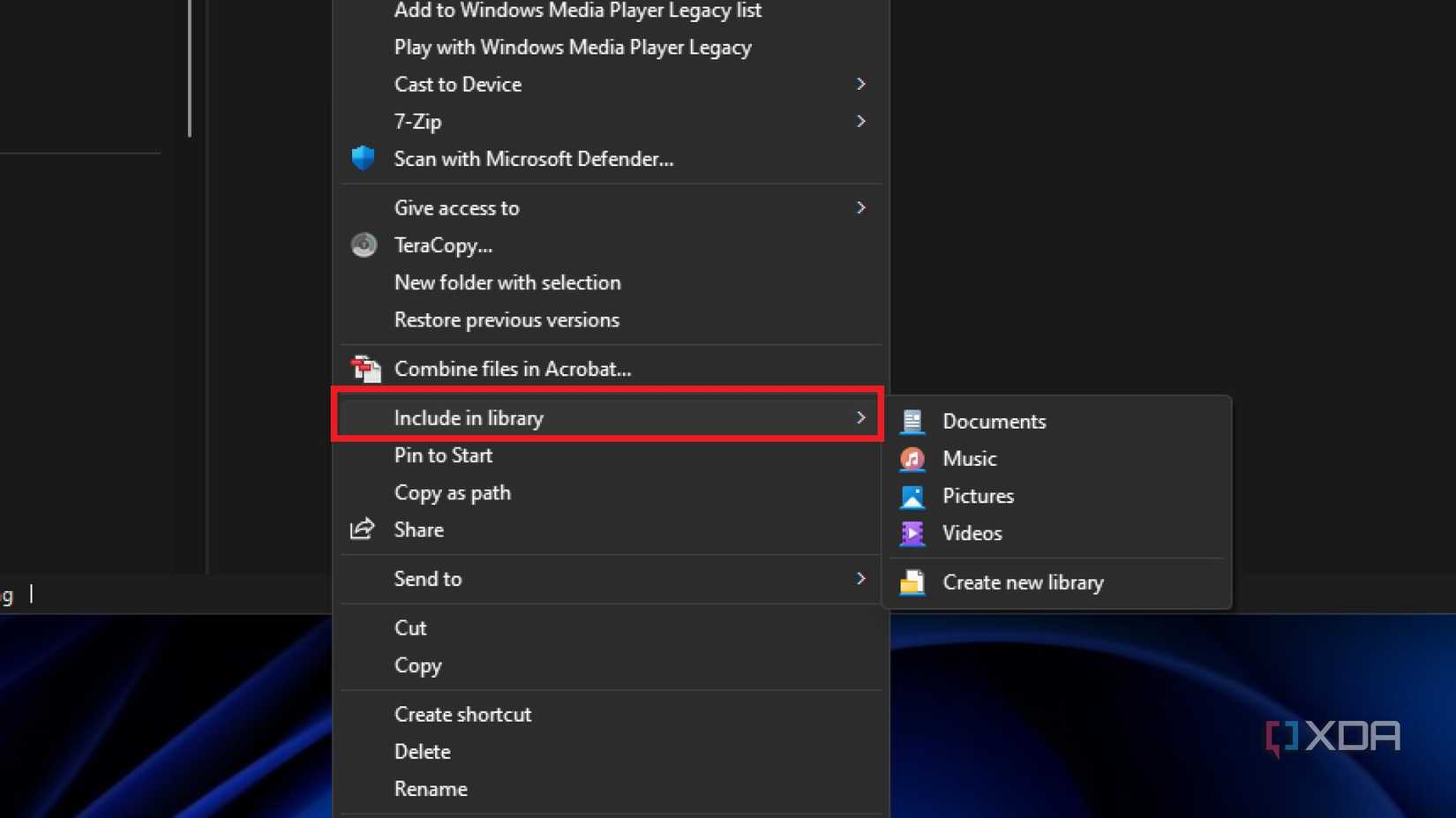Include in the Documents library

tap(1057, 421)
